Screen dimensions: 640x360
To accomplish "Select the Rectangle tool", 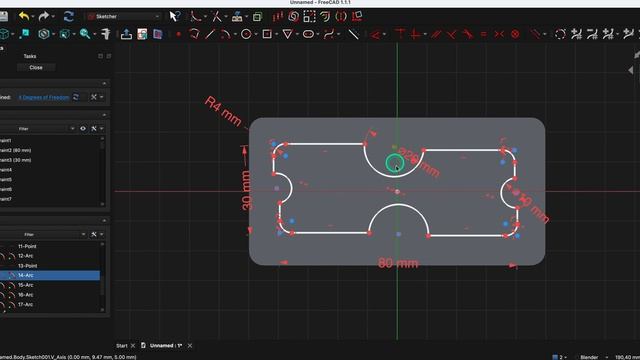I will 267,34.
